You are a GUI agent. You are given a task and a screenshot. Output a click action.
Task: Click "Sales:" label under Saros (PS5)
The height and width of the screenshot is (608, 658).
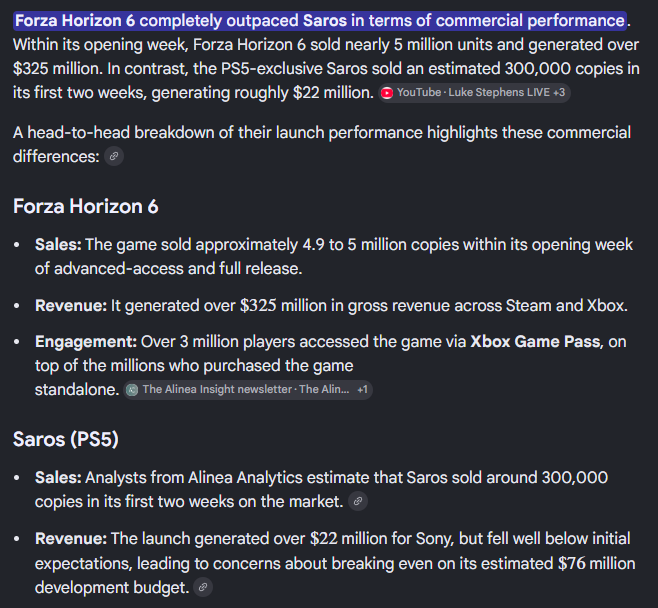pos(58,478)
